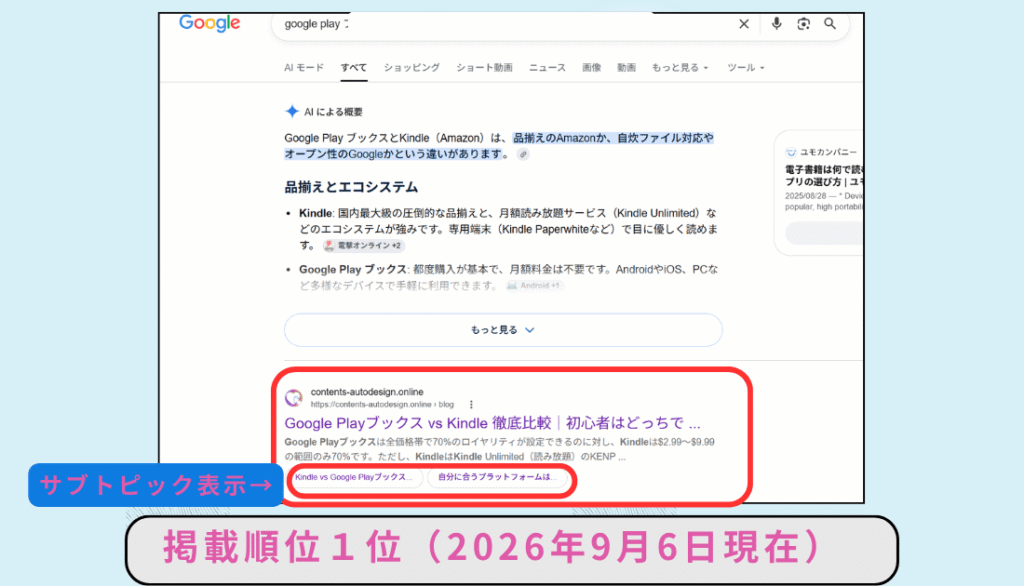Click the contents-autodesign.online site favicon

coord(294,397)
